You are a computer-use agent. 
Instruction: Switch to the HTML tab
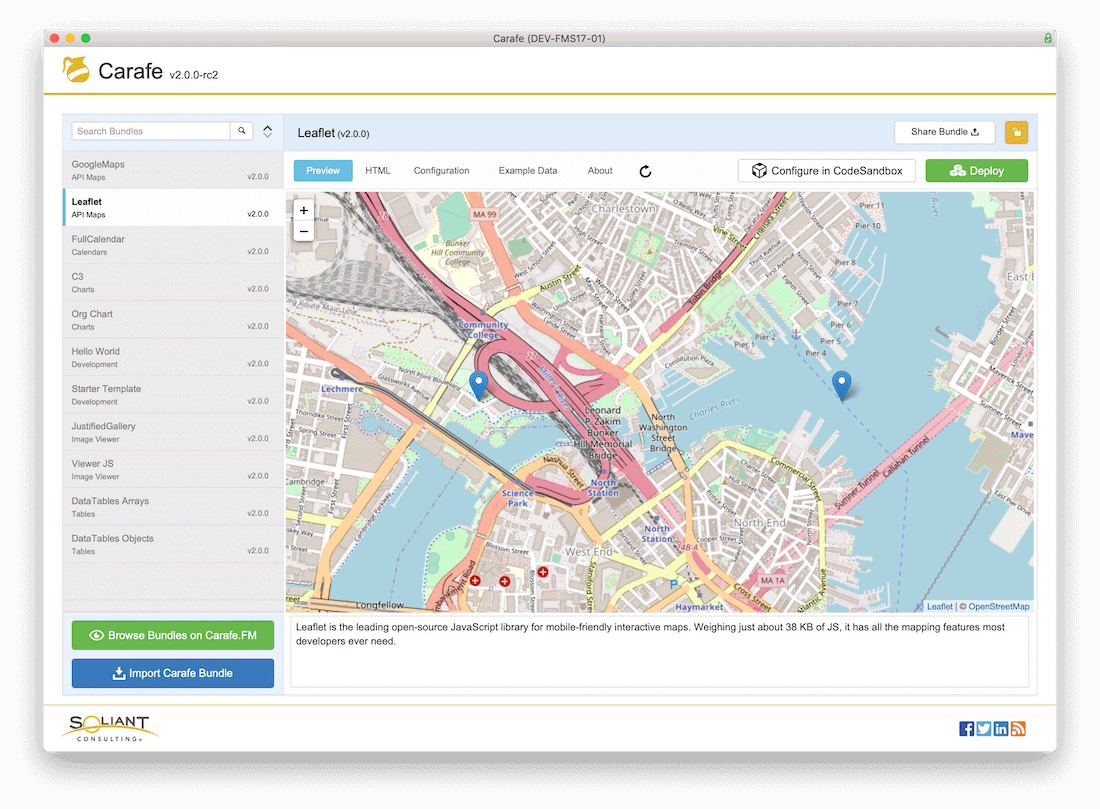[x=377, y=171]
